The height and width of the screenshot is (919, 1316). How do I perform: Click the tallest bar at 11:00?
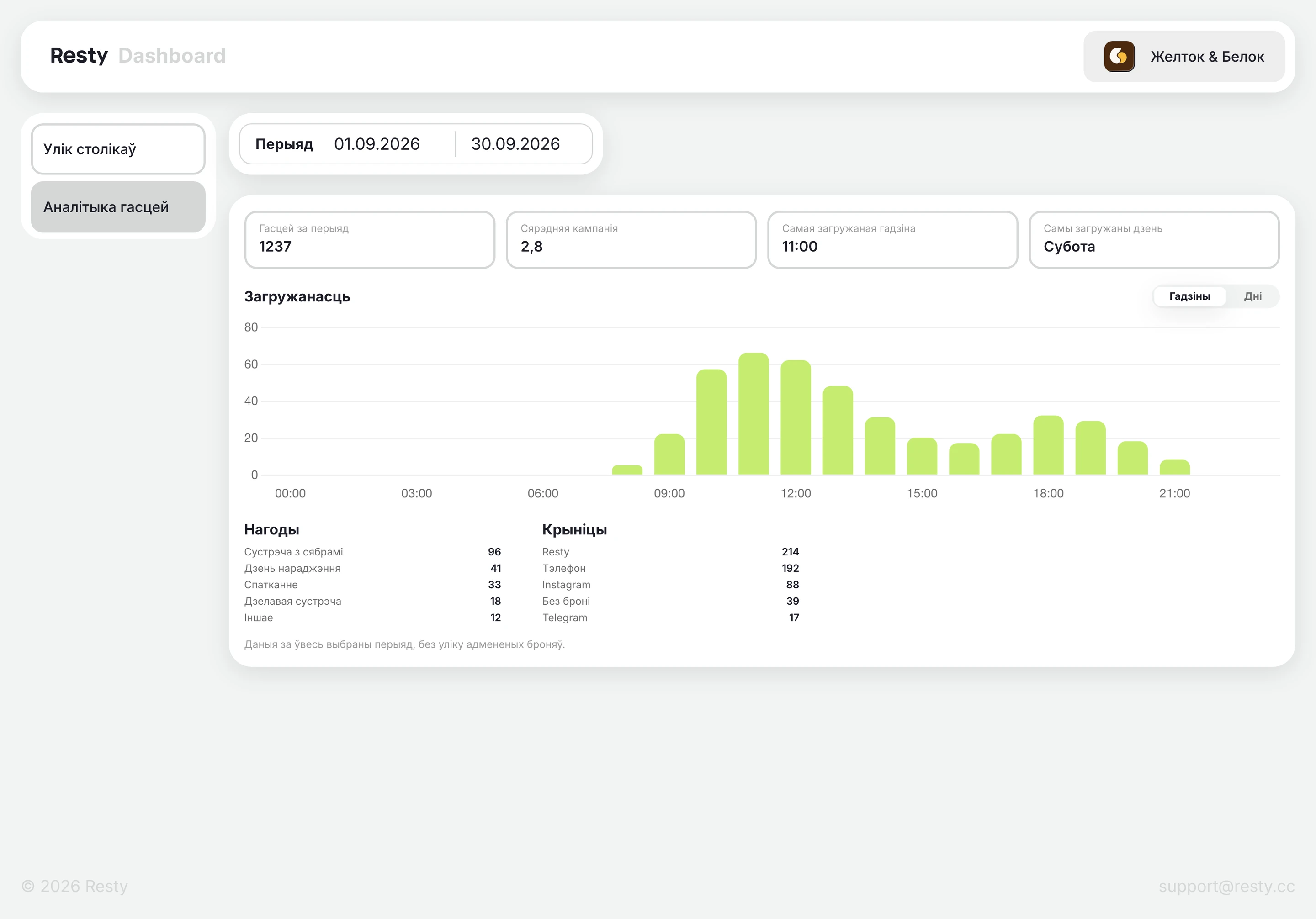click(x=753, y=414)
